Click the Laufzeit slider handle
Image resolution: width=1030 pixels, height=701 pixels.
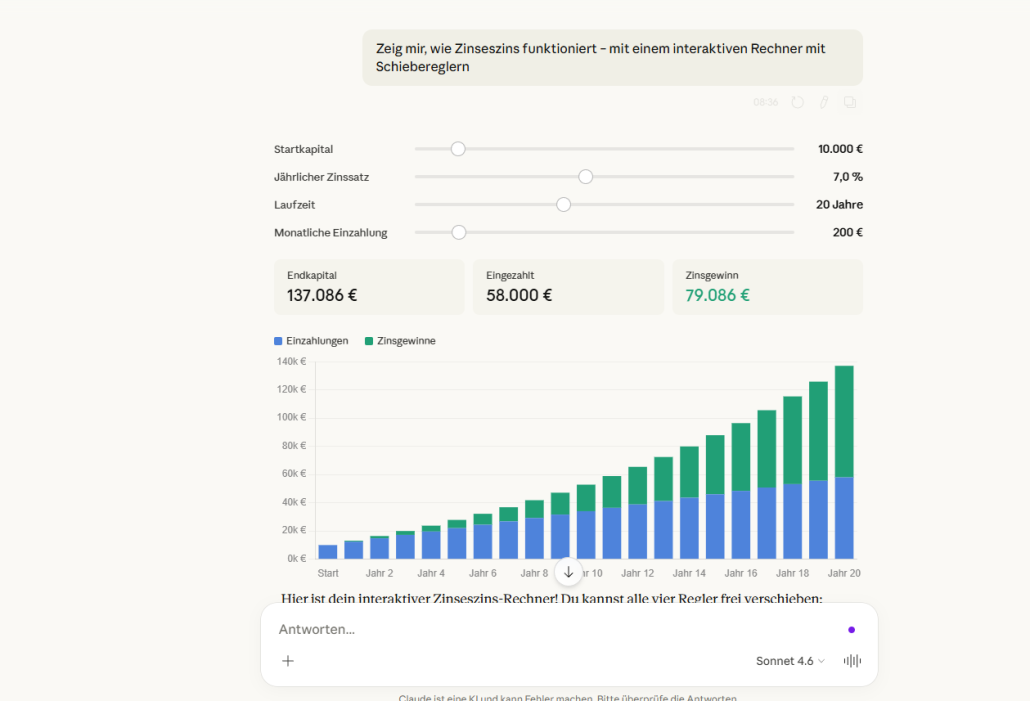tap(564, 205)
